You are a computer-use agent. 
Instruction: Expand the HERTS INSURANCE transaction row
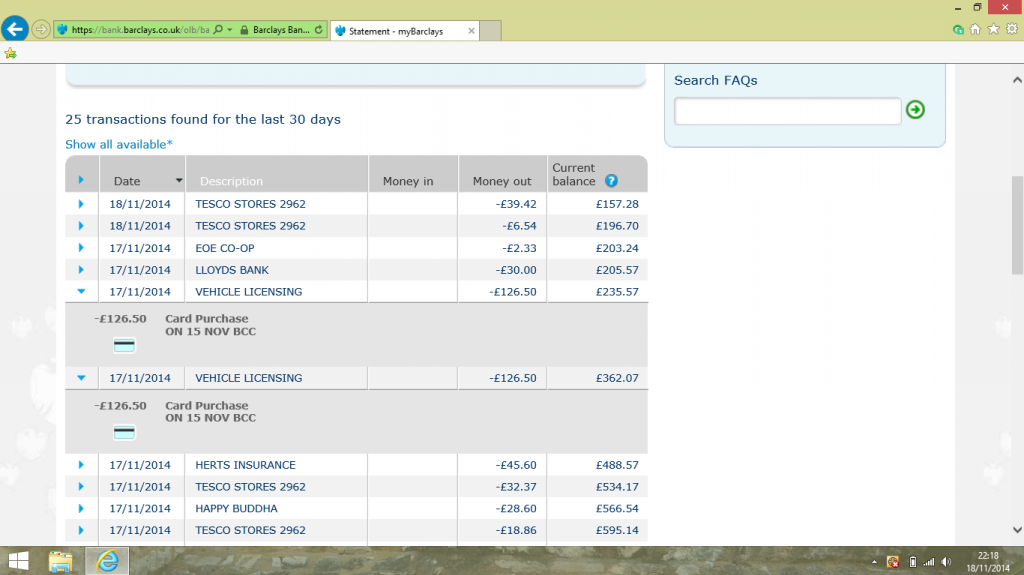[x=81, y=465]
